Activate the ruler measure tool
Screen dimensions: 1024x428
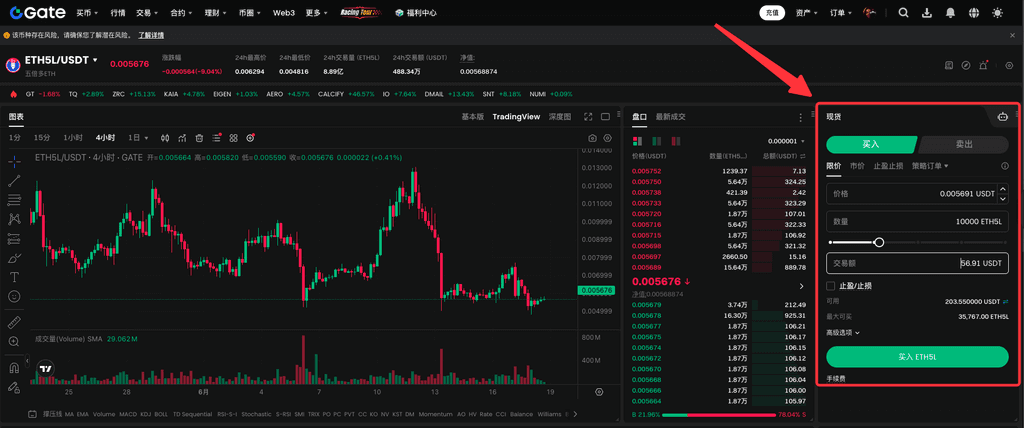(x=14, y=323)
